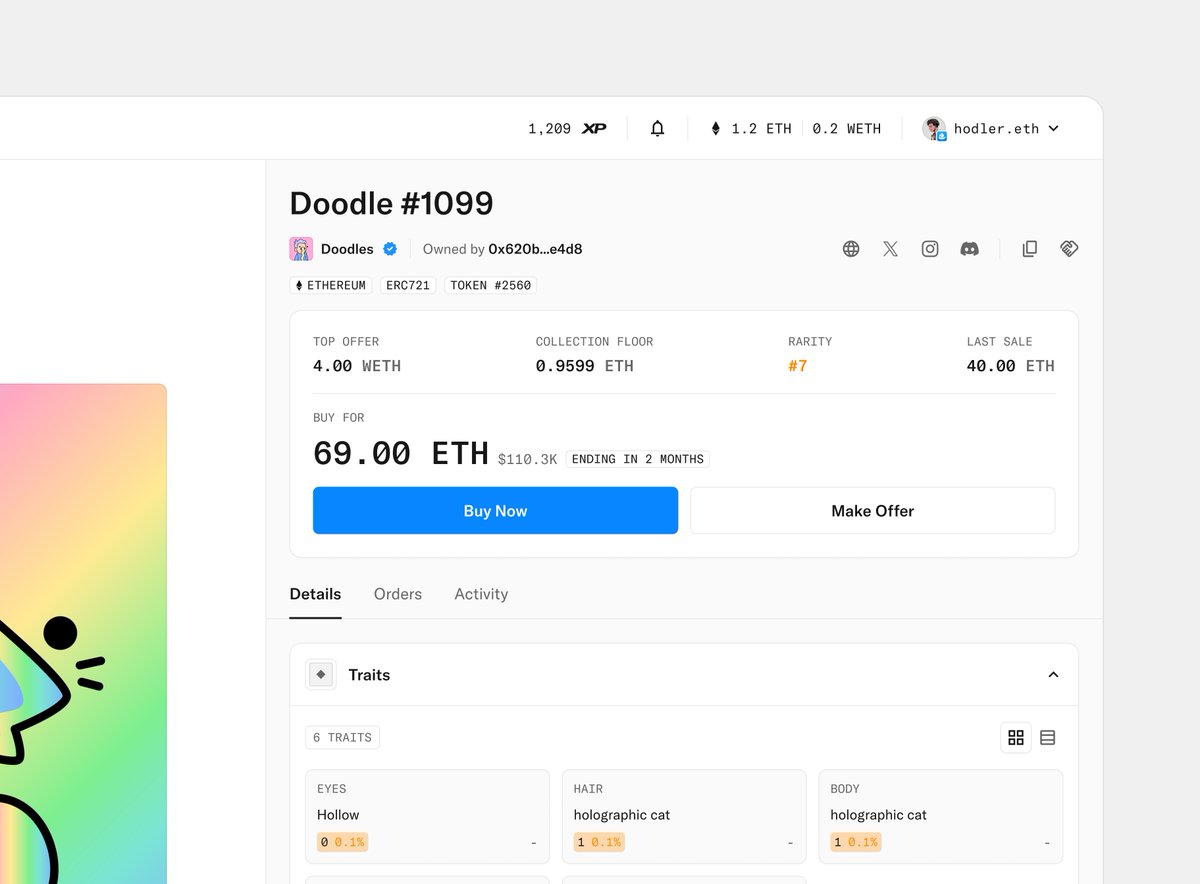Image resolution: width=1200 pixels, height=884 pixels.
Task: Open the holographic Doodle artwork image
Action: tap(83, 634)
